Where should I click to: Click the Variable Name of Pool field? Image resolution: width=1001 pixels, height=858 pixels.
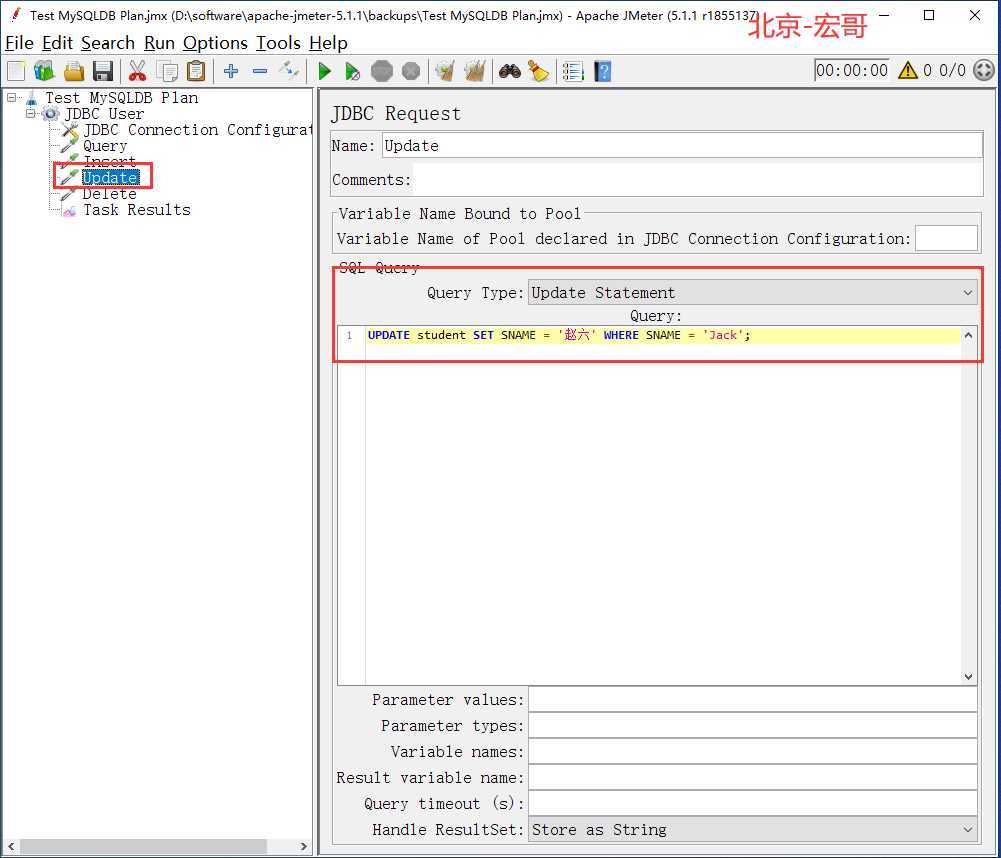[945, 238]
